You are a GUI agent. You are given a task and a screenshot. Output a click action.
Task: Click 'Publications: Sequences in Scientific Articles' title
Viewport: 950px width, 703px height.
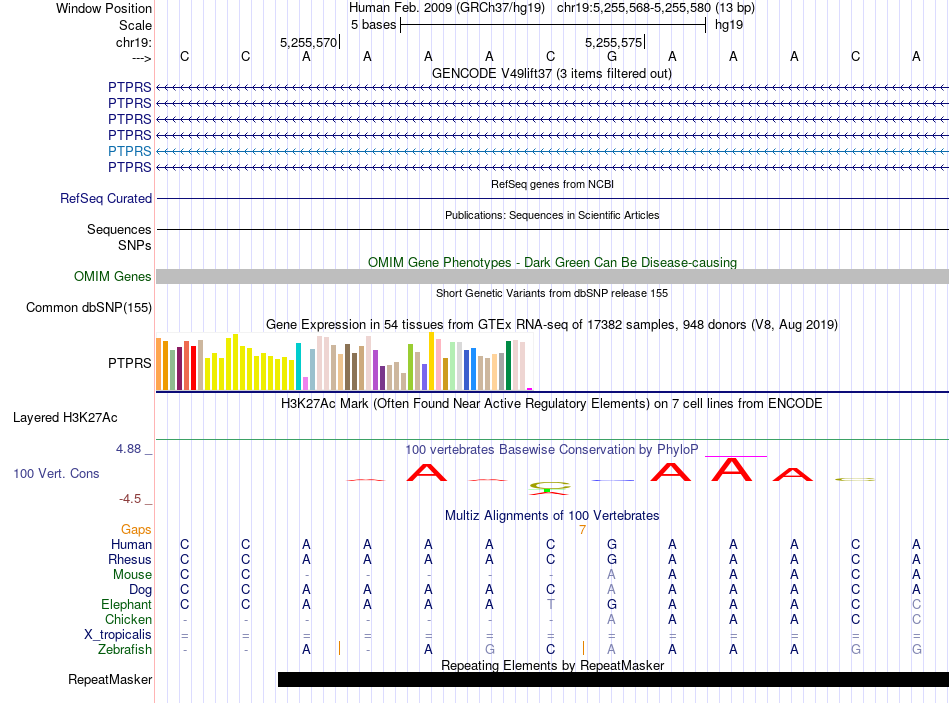pyautogui.click(x=552, y=215)
